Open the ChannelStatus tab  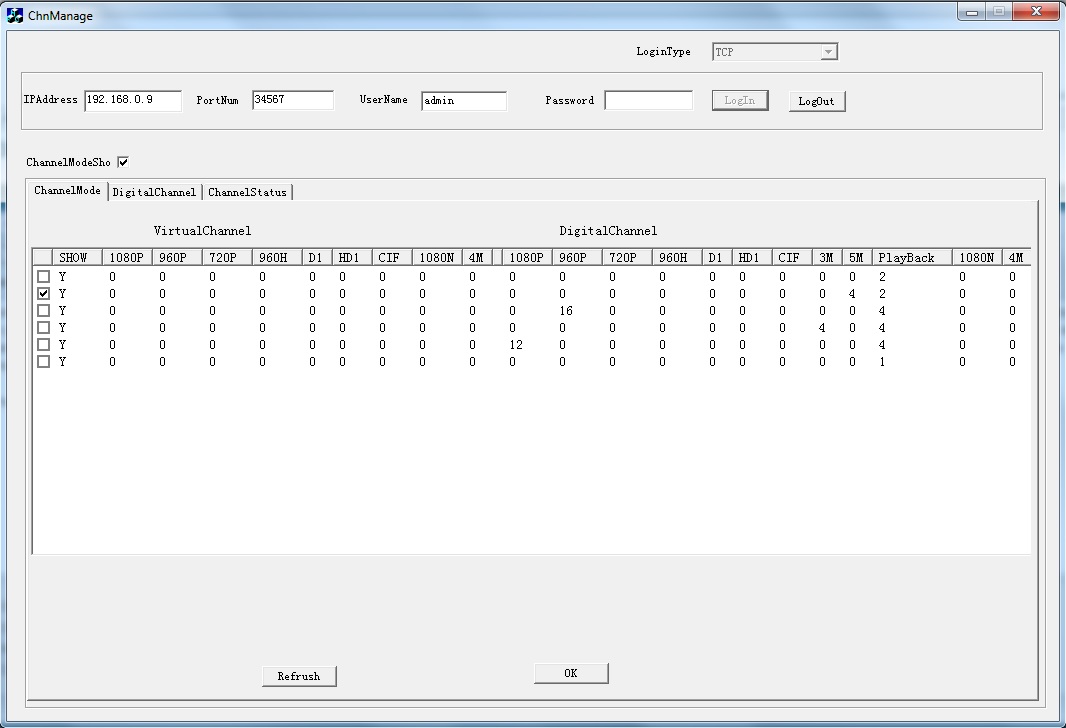click(247, 192)
